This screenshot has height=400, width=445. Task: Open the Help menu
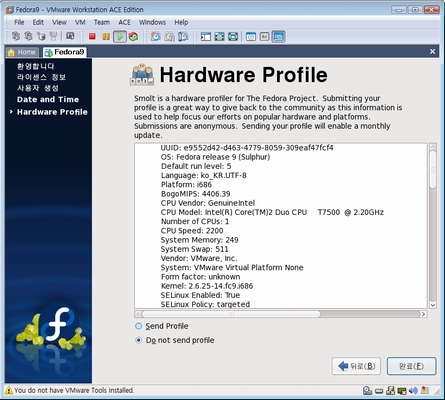(181, 22)
